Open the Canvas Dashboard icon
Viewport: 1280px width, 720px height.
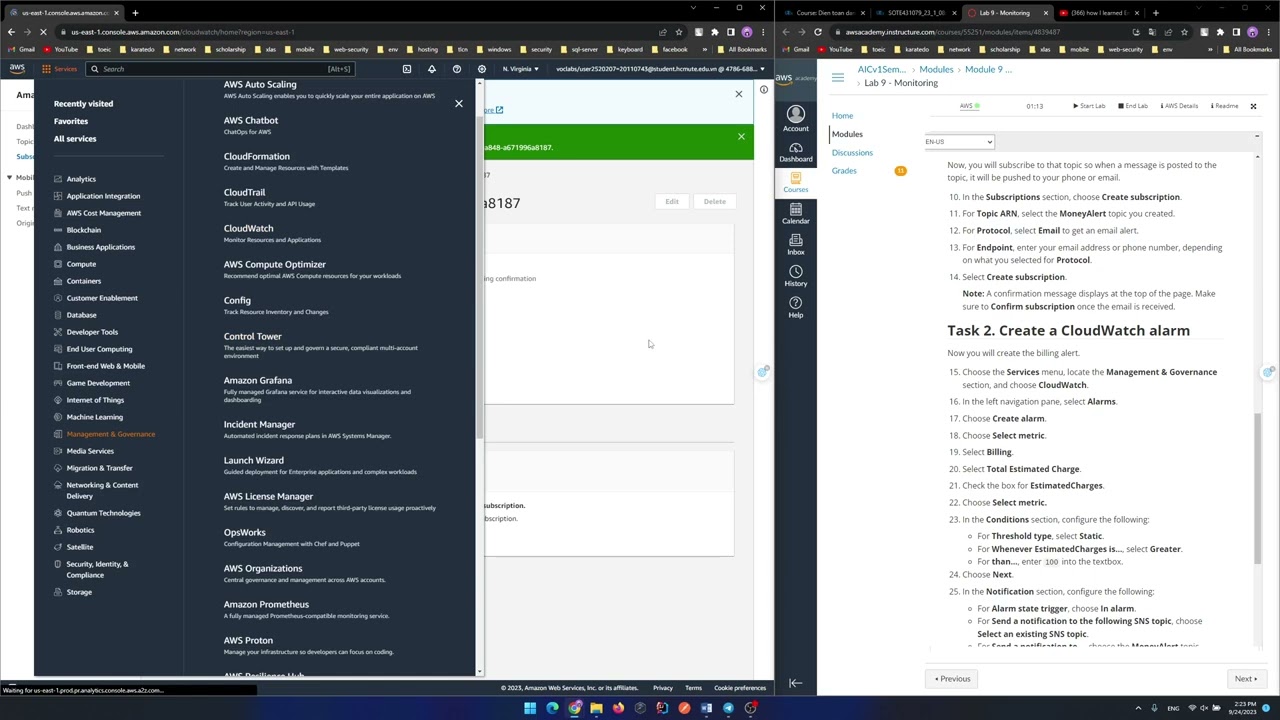(x=796, y=152)
